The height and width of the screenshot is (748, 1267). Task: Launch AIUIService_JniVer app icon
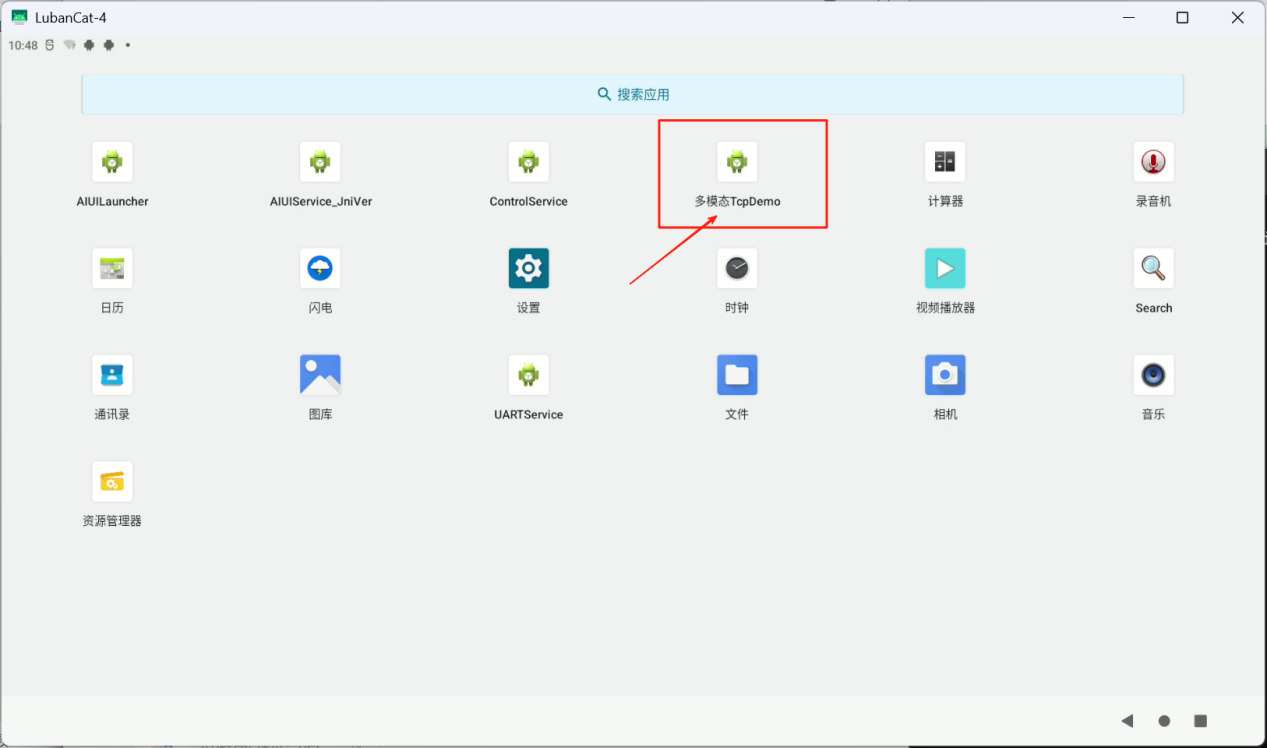pyautogui.click(x=320, y=162)
